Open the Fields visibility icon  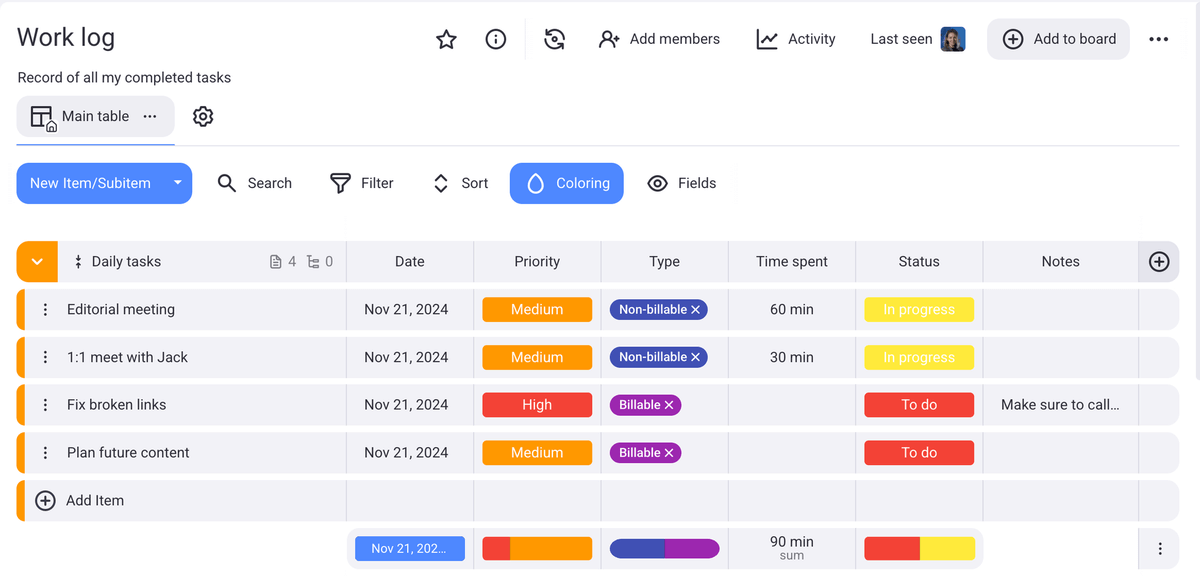[657, 183]
